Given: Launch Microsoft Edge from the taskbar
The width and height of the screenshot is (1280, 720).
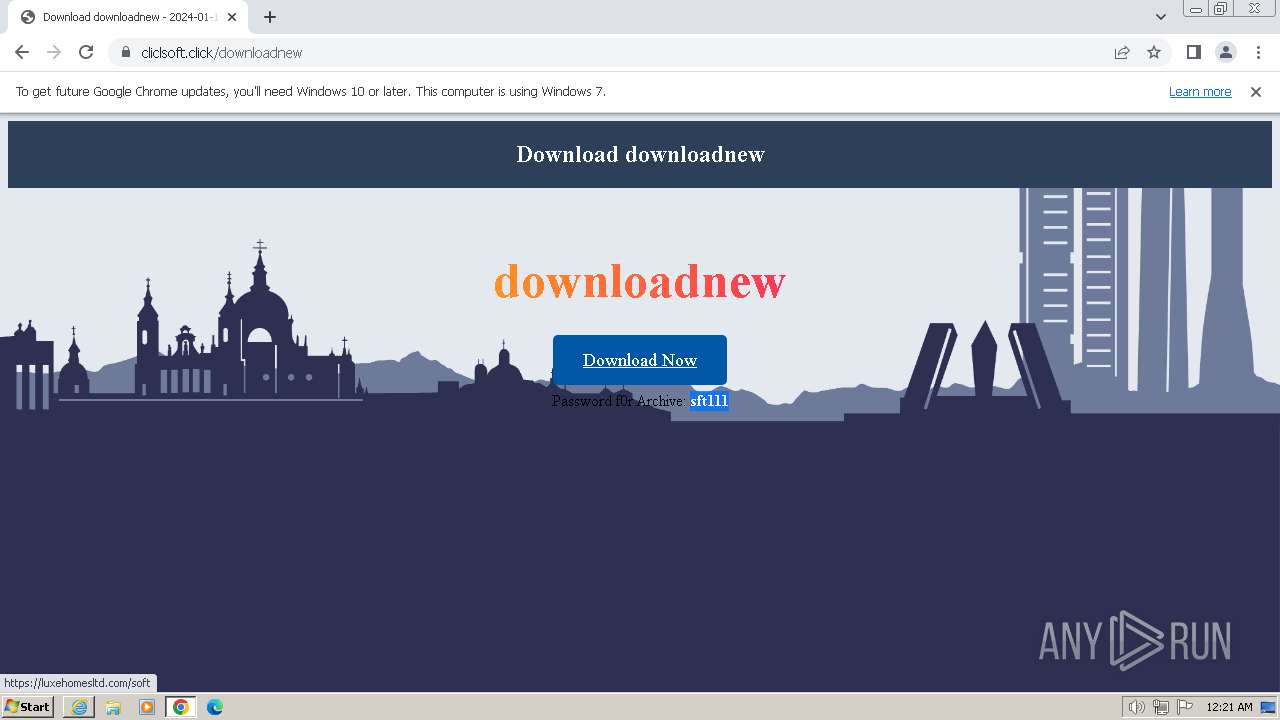Looking at the screenshot, I should pyautogui.click(x=215, y=707).
